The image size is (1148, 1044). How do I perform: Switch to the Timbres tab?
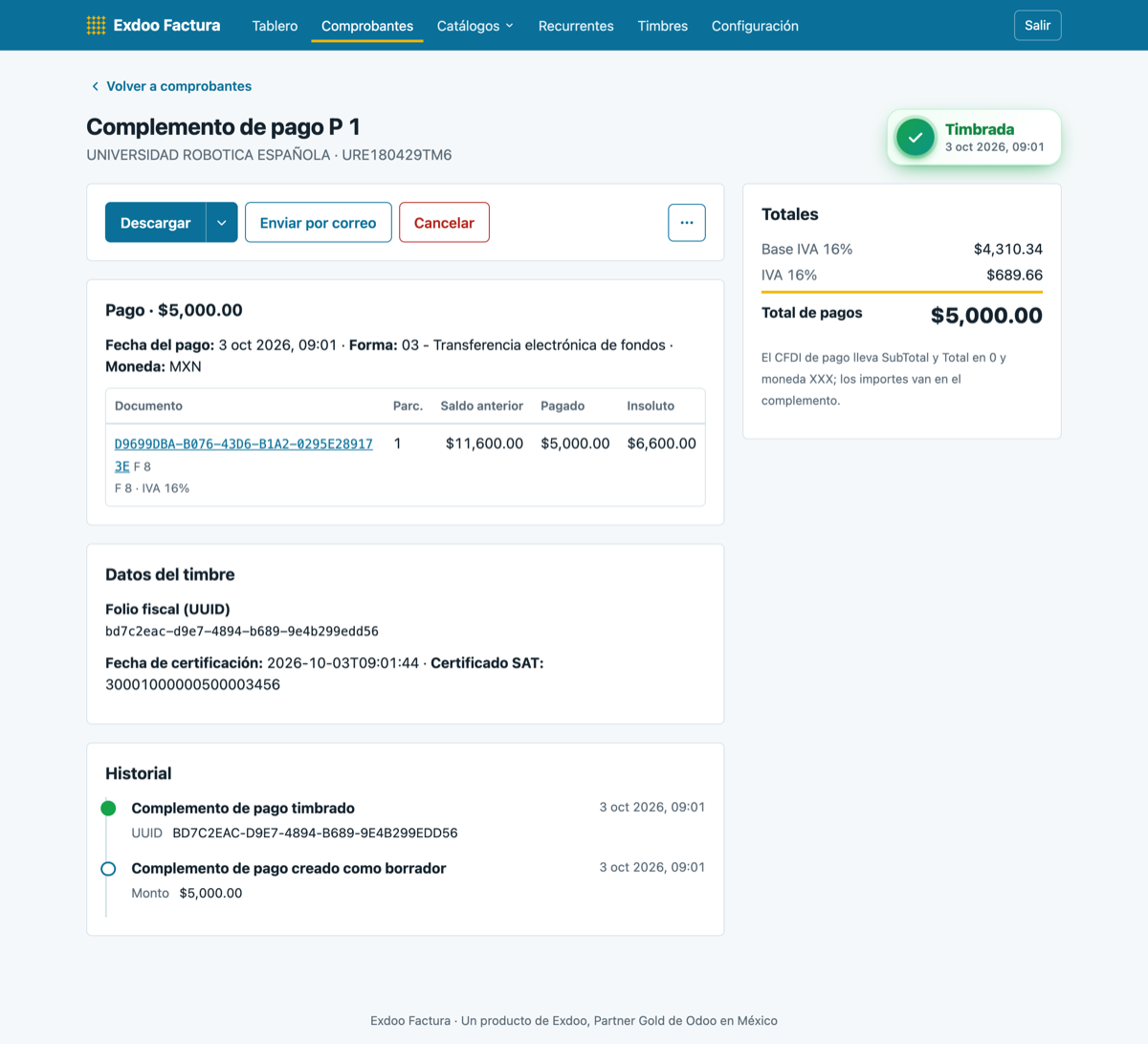coord(663,26)
